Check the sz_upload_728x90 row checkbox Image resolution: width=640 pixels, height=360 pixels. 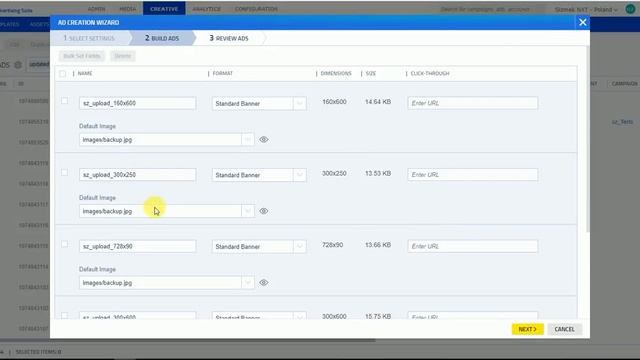click(64, 244)
